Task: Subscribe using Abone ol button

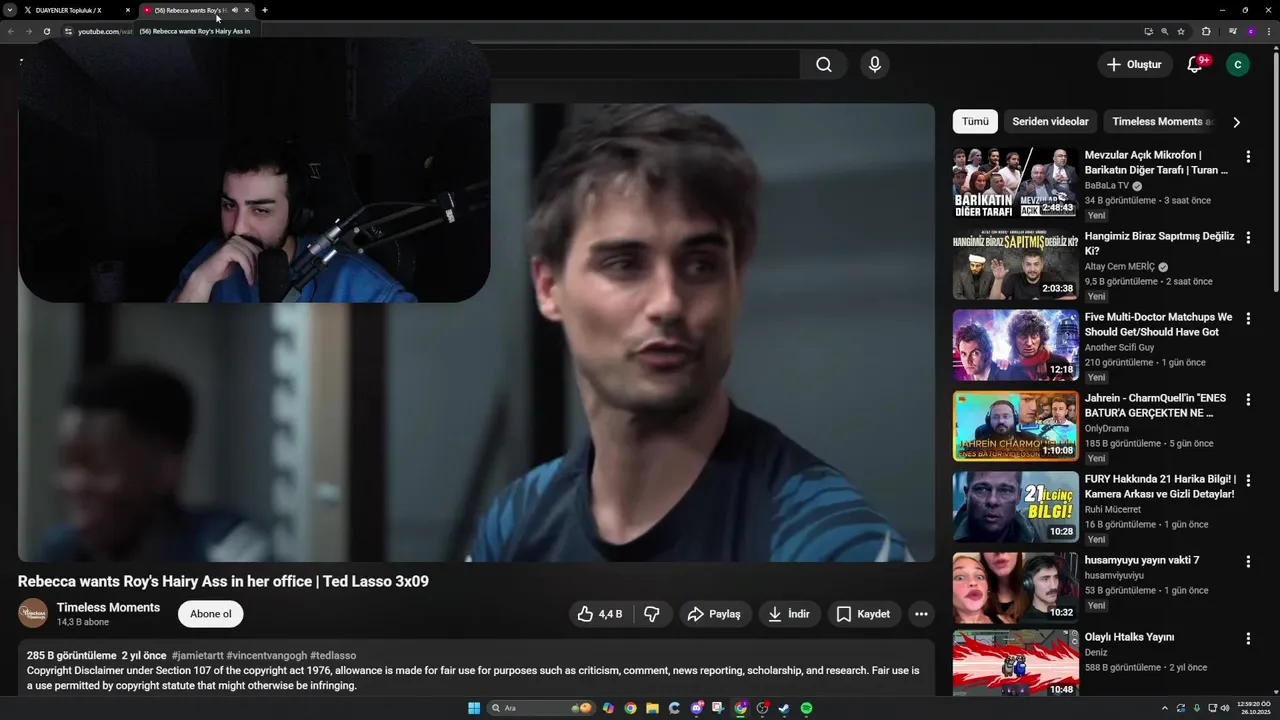Action: [211, 614]
